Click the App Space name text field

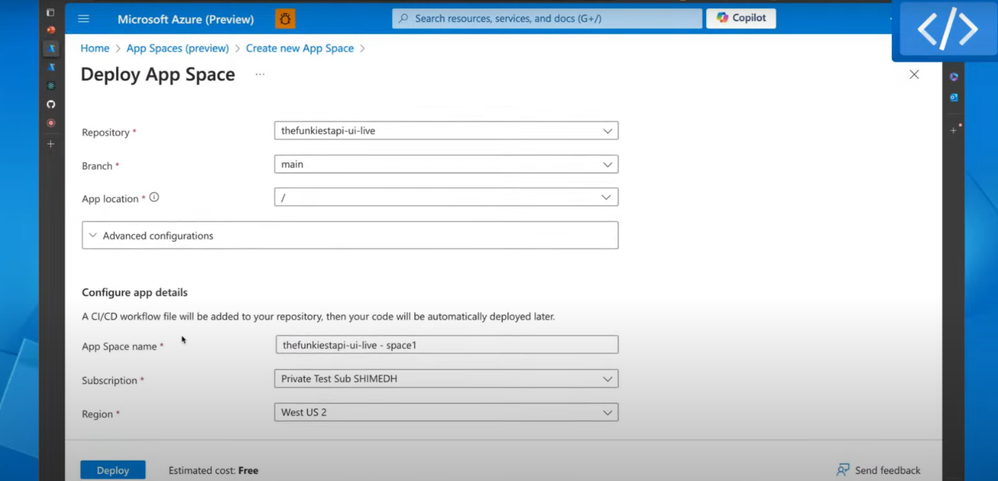click(447, 345)
